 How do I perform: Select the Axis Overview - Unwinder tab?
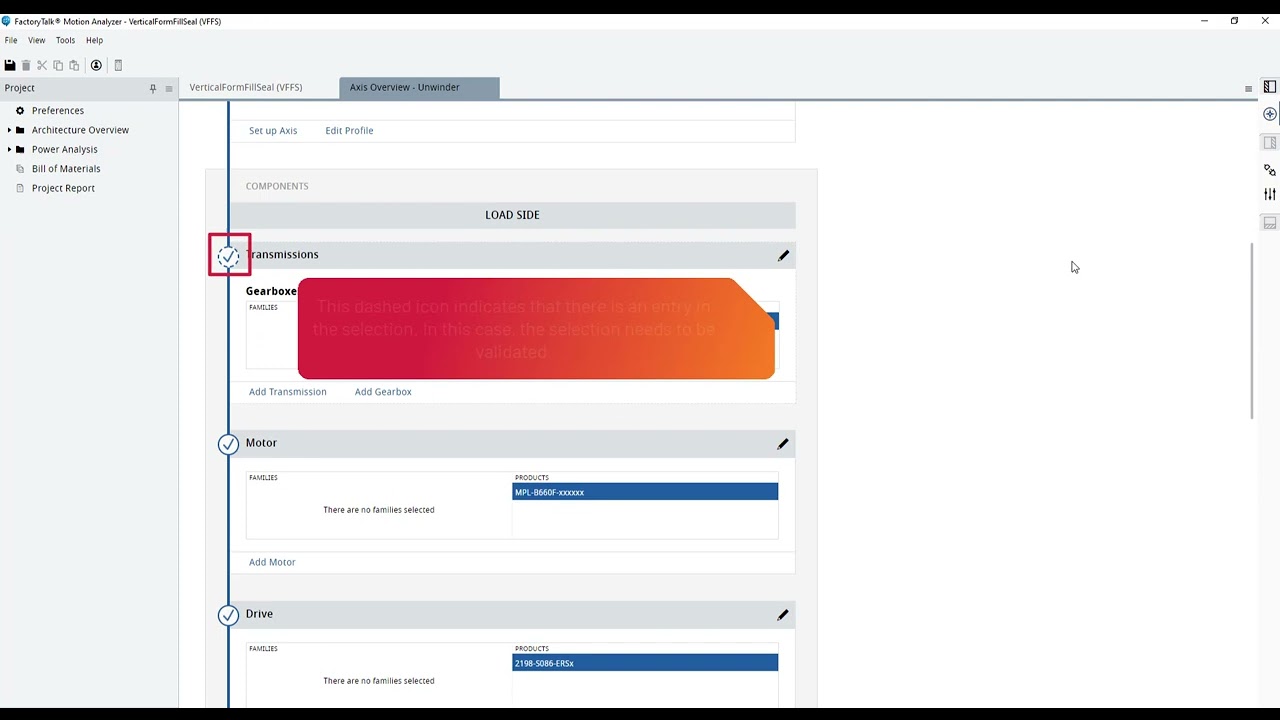[419, 87]
